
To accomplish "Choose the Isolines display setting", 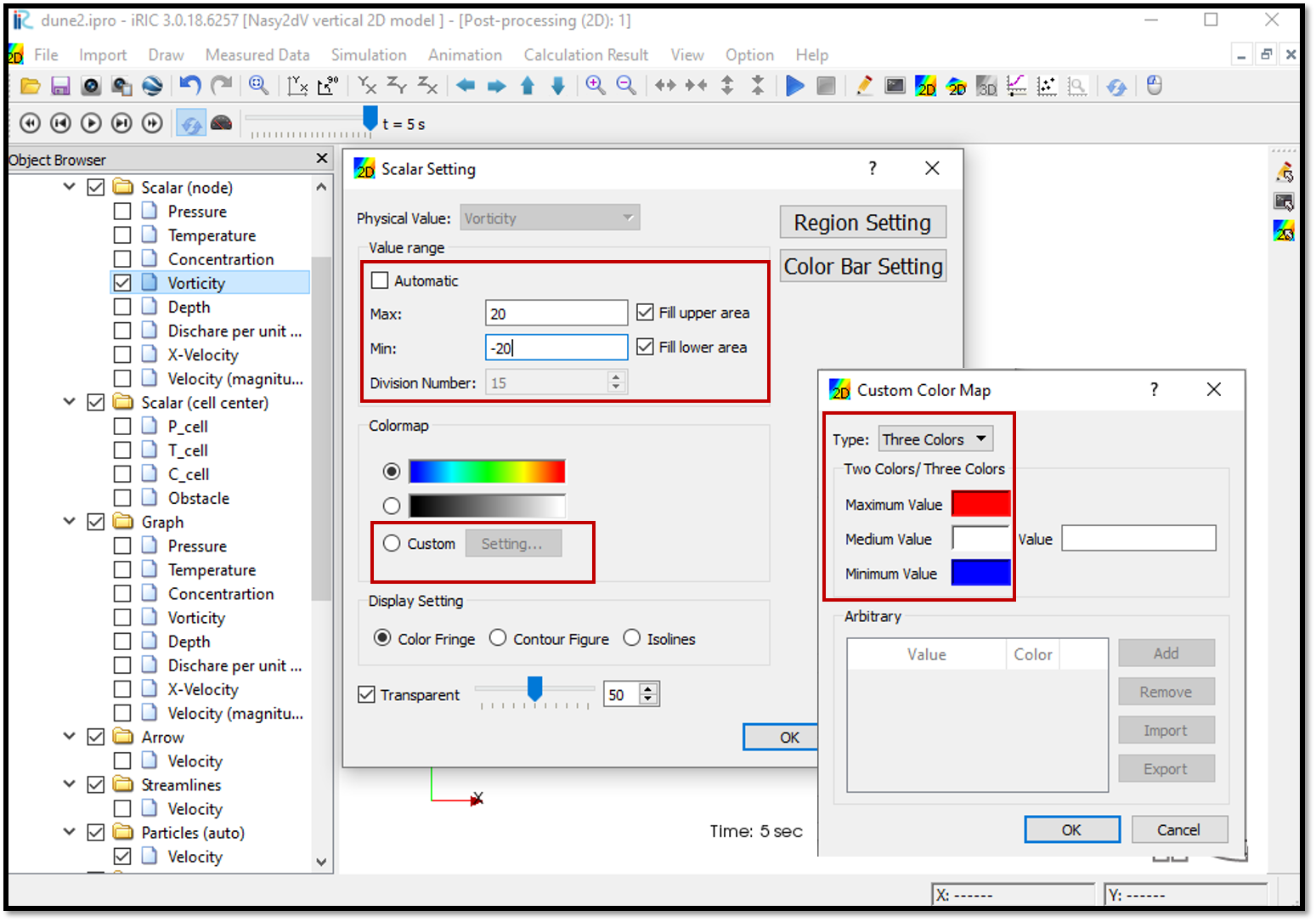I will 632,638.
